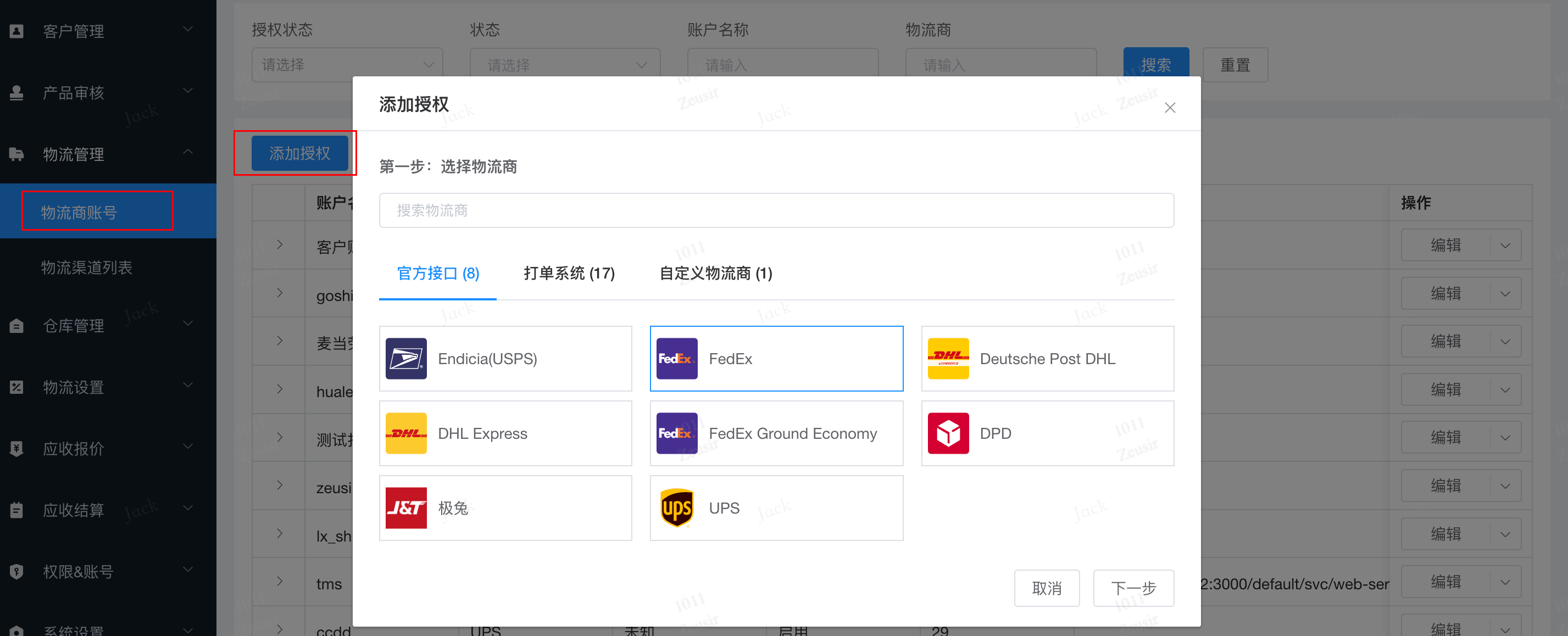Select the DHL Express carrier card
Image resolution: width=1568 pixels, height=636 pixels.
point(505,433)
